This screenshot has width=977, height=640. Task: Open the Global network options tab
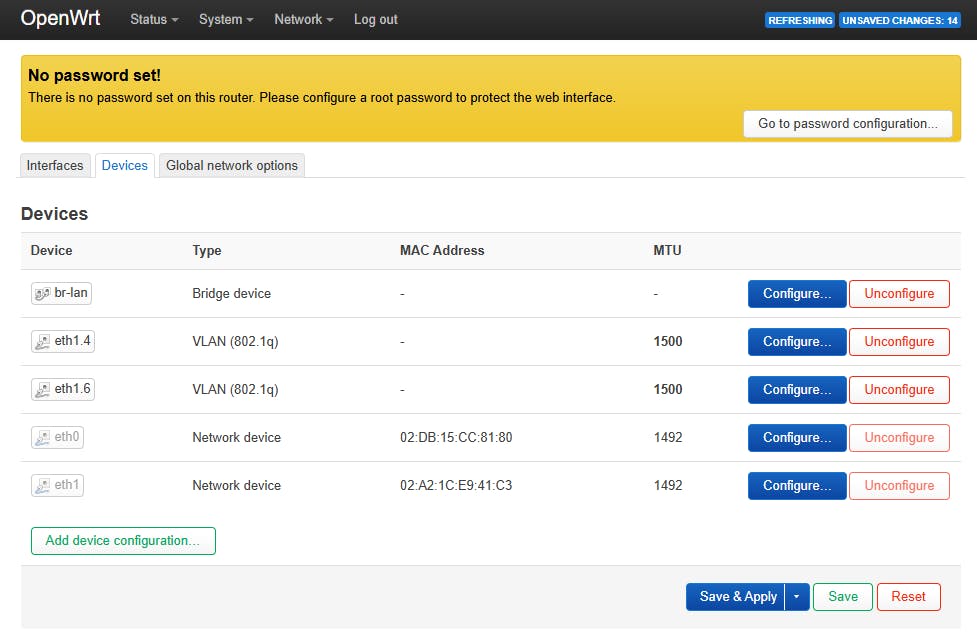[x=232, y=166]
